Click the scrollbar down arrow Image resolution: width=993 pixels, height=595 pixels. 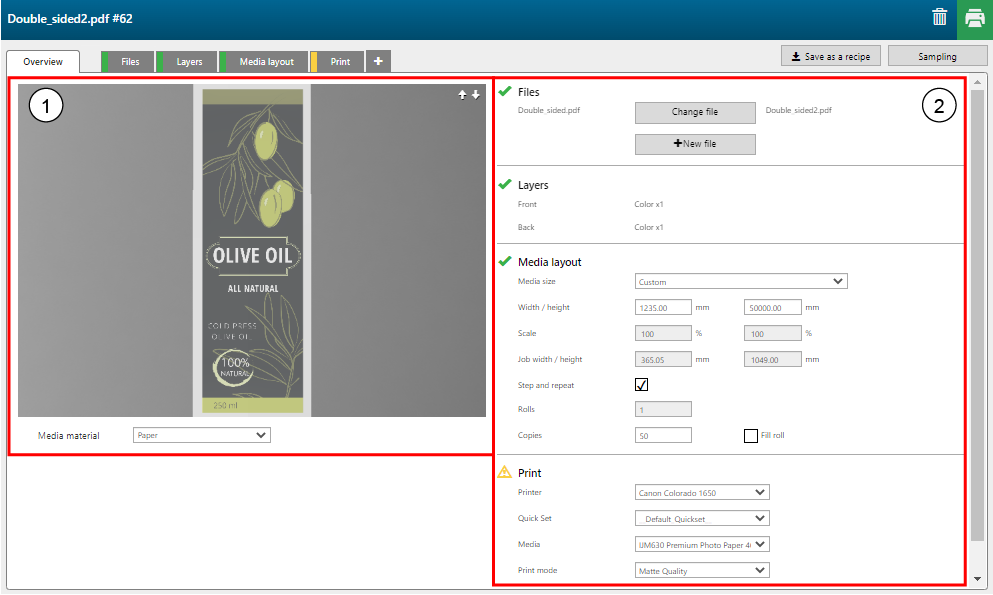(x=977, y=578)
